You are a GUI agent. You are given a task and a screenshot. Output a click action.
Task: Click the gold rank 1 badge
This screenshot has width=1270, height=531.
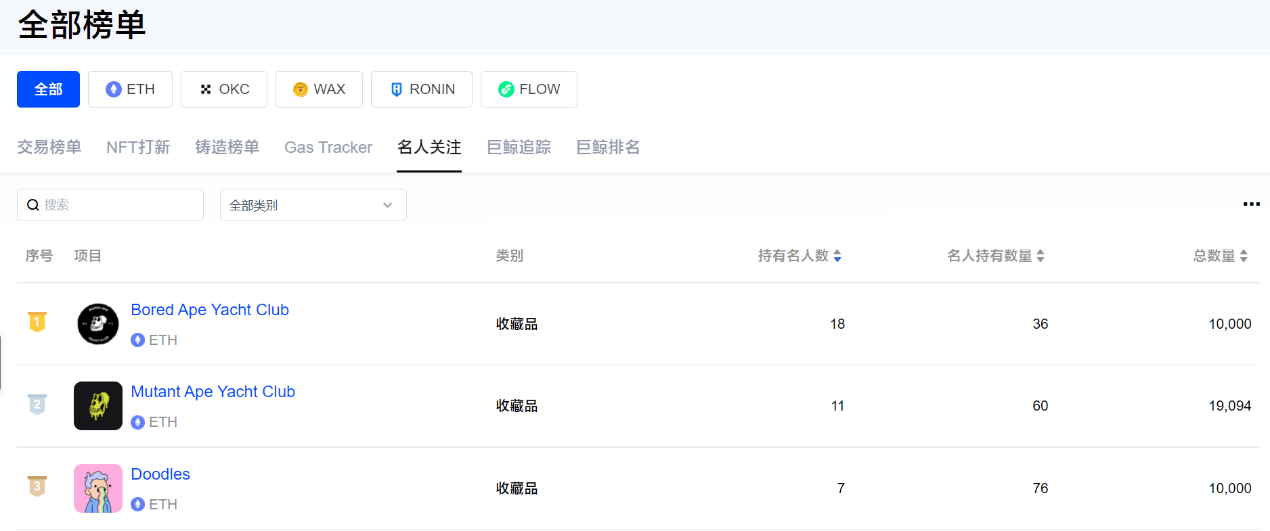pyautogui.click(x=37, y=322)
